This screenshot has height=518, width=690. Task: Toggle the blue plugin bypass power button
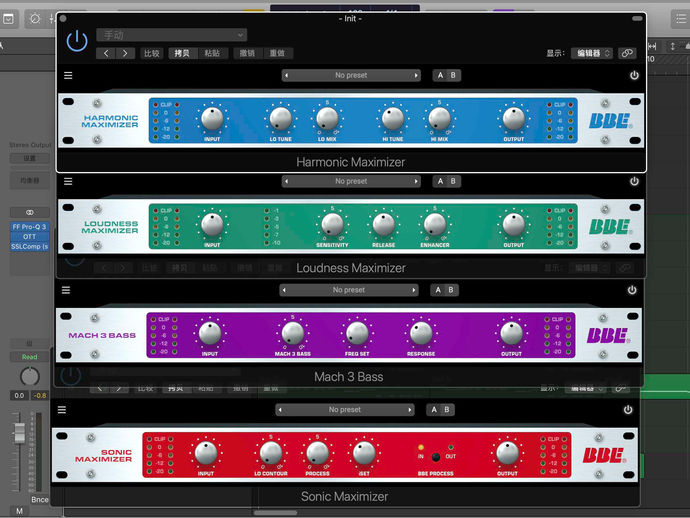[x=77, y=41]
